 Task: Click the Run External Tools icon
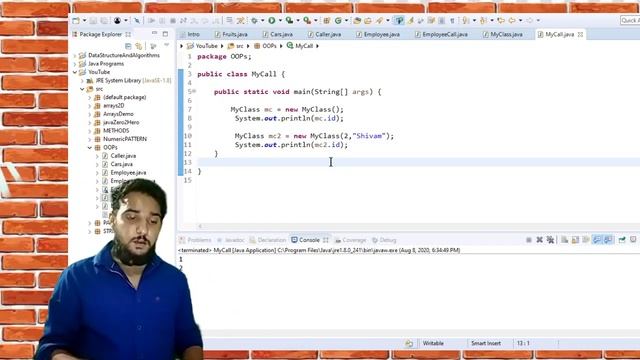coord(307,20)
